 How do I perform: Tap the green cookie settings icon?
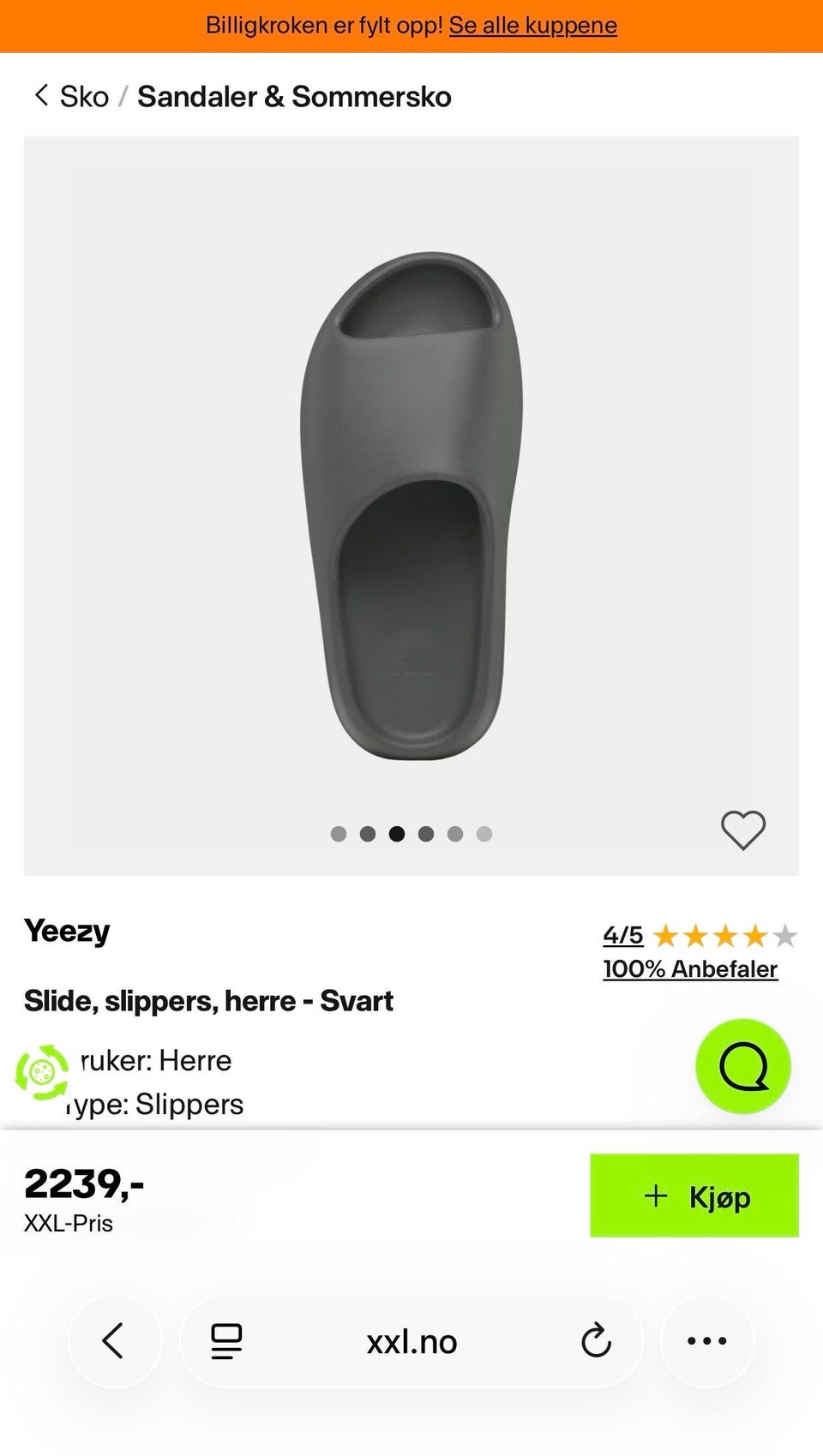click(42, 1072)
